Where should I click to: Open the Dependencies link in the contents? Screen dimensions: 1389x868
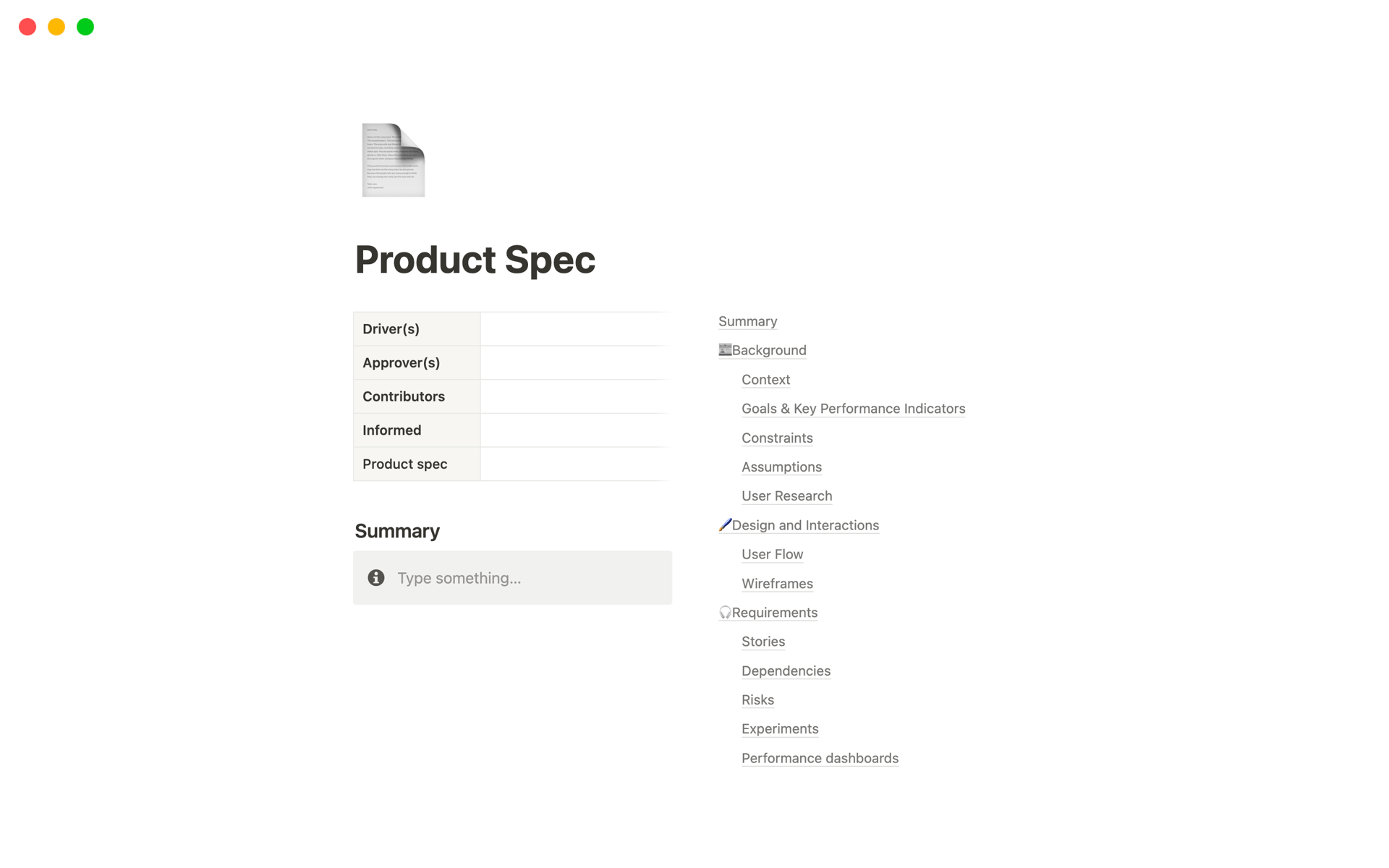786,671
